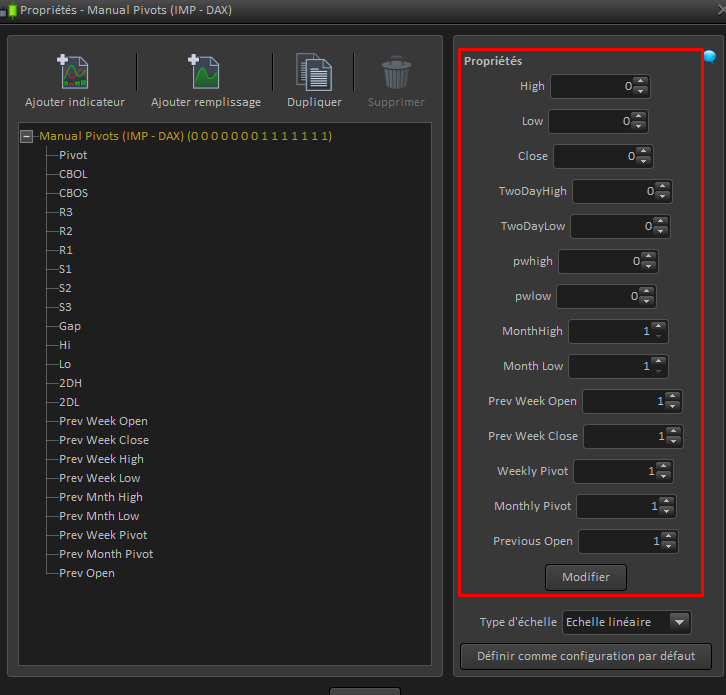Select the R1 tree item
The height and width of the screenshot is (695, 726).
[66, 250]
